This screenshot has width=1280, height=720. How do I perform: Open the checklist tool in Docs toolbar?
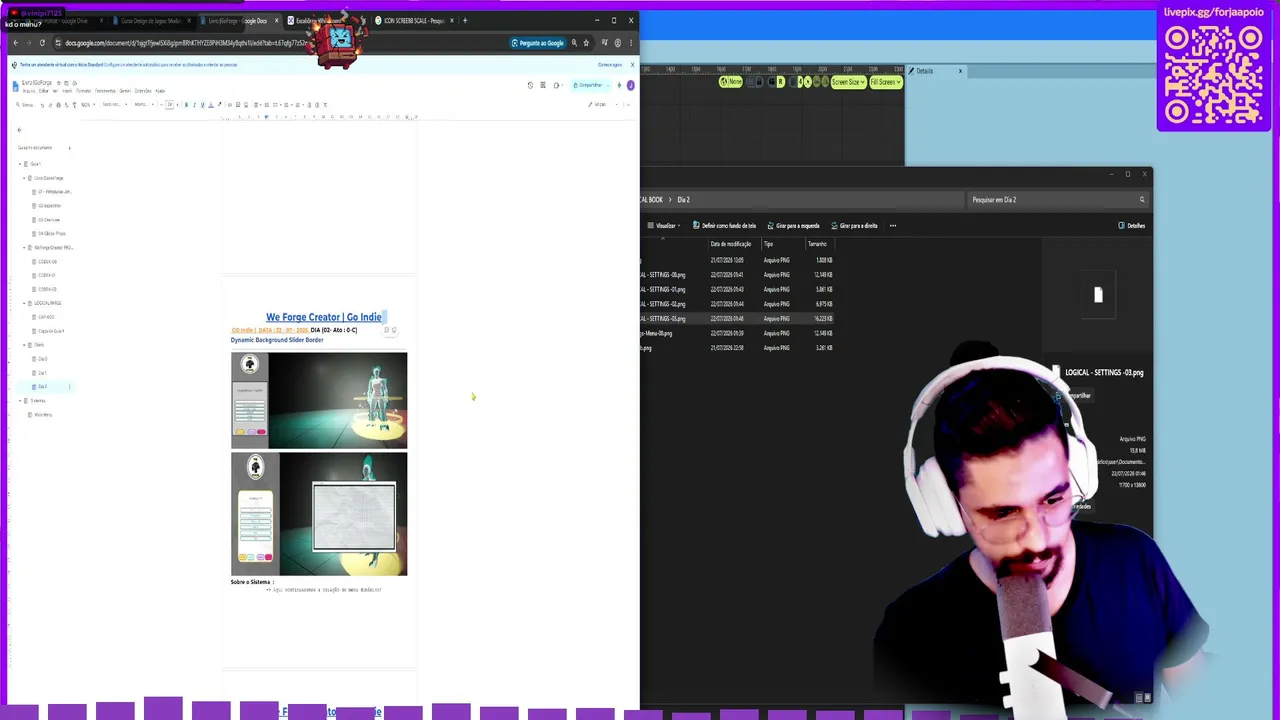pos(275,105)
